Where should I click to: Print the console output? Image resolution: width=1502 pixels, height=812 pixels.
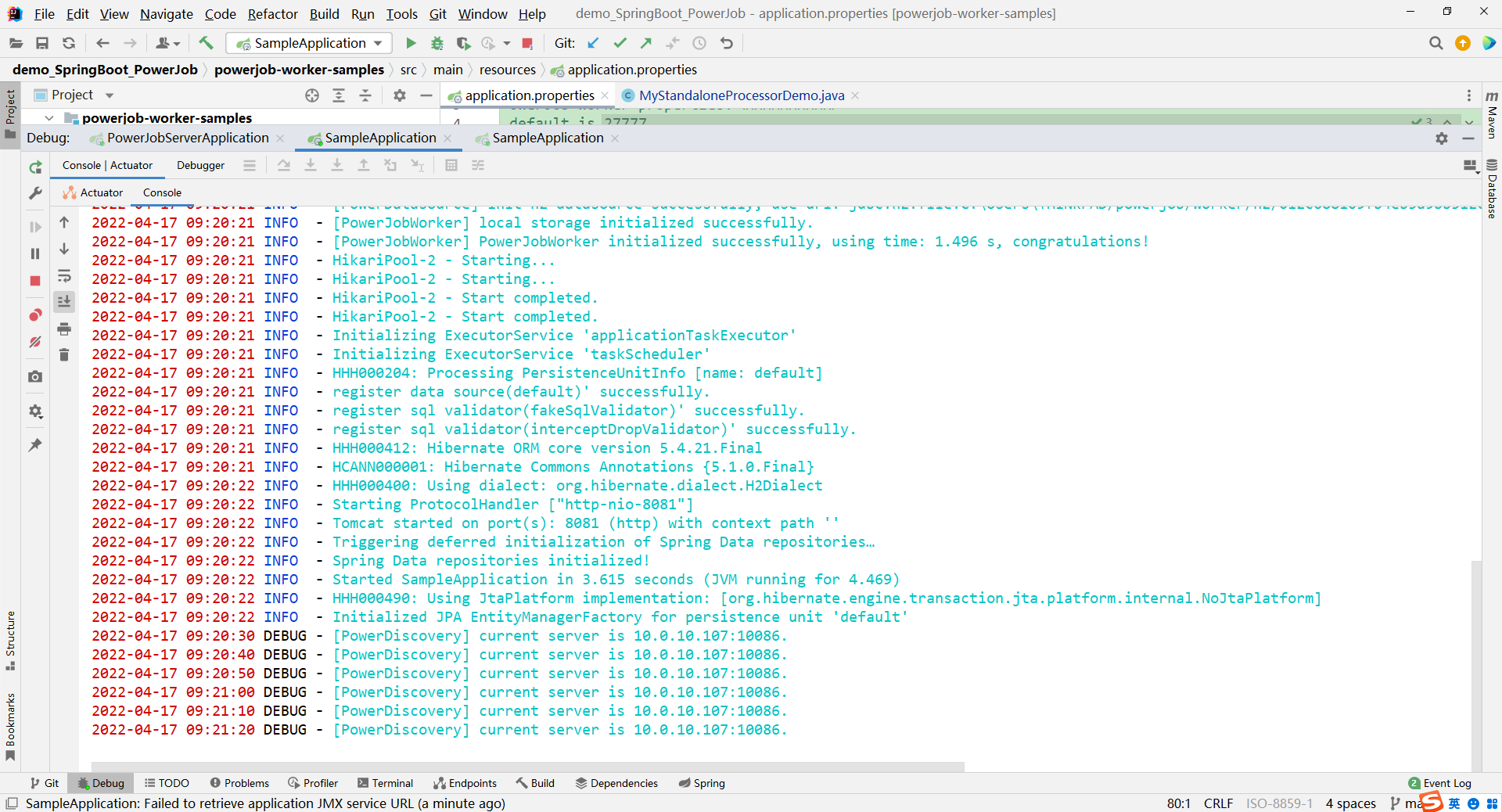click(64, 329)
